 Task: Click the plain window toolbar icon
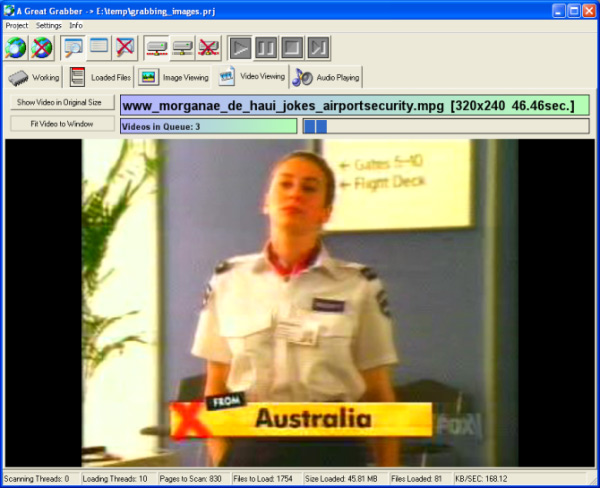(x=99, y=47)
